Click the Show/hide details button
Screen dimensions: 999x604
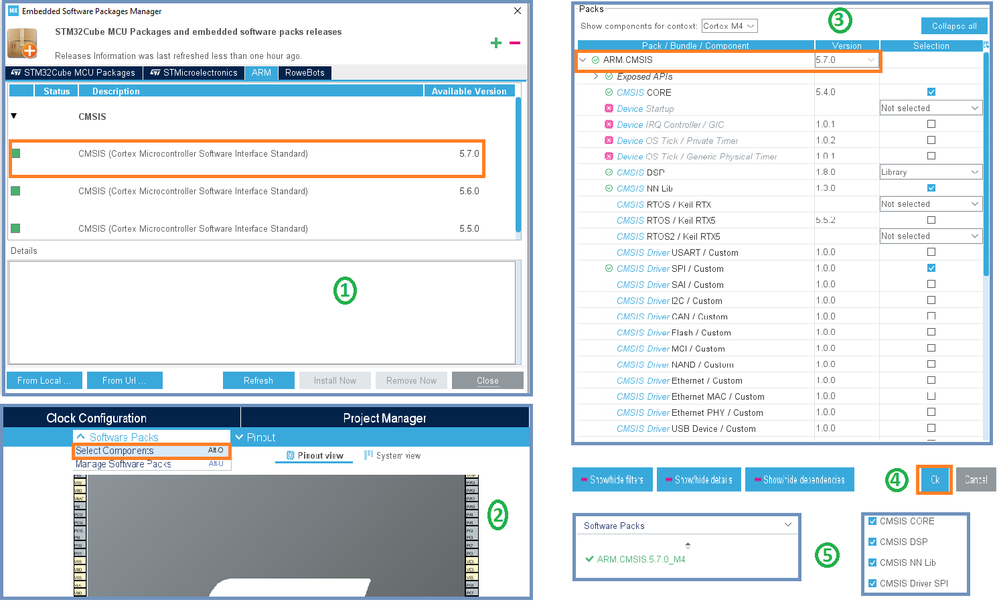(699, 480)
